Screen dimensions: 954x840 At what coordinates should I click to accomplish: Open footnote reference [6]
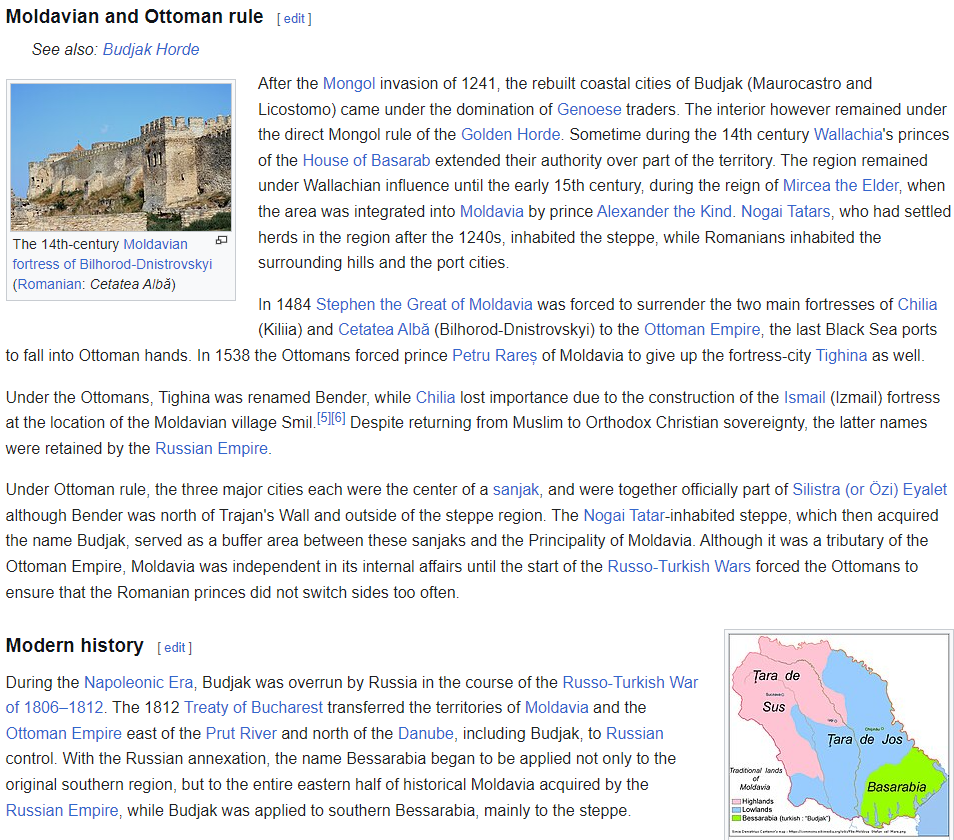[x=338, y=418]
